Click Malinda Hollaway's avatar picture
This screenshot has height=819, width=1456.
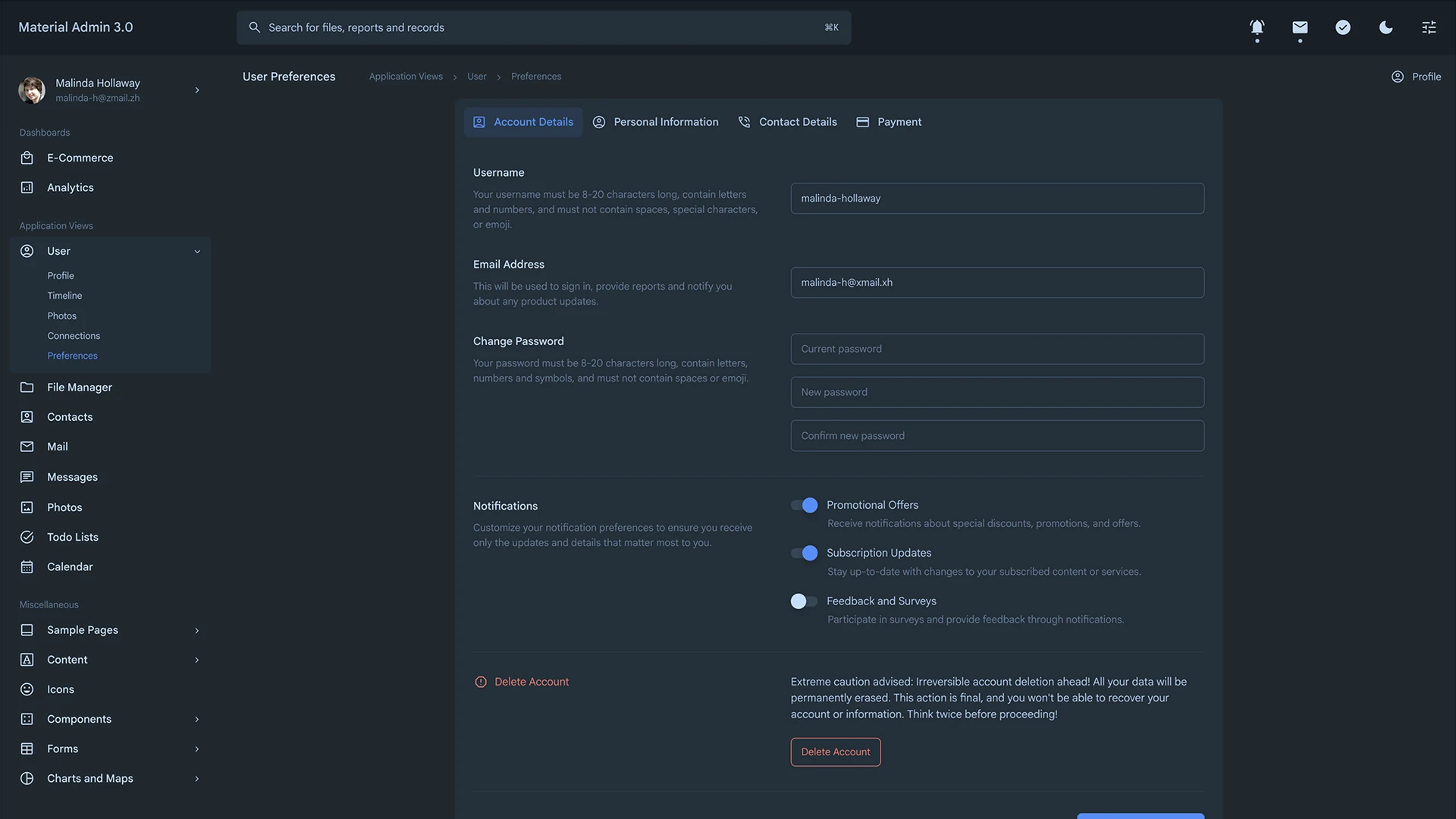(32, 90)
